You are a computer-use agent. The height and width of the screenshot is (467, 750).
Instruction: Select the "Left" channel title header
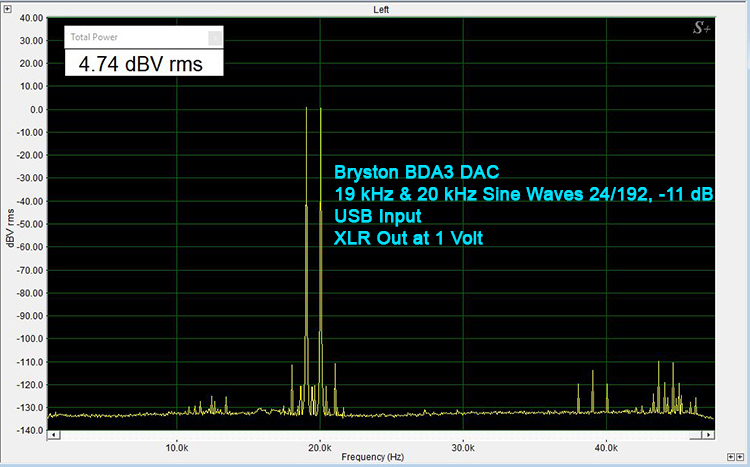[x=380, y=9]
